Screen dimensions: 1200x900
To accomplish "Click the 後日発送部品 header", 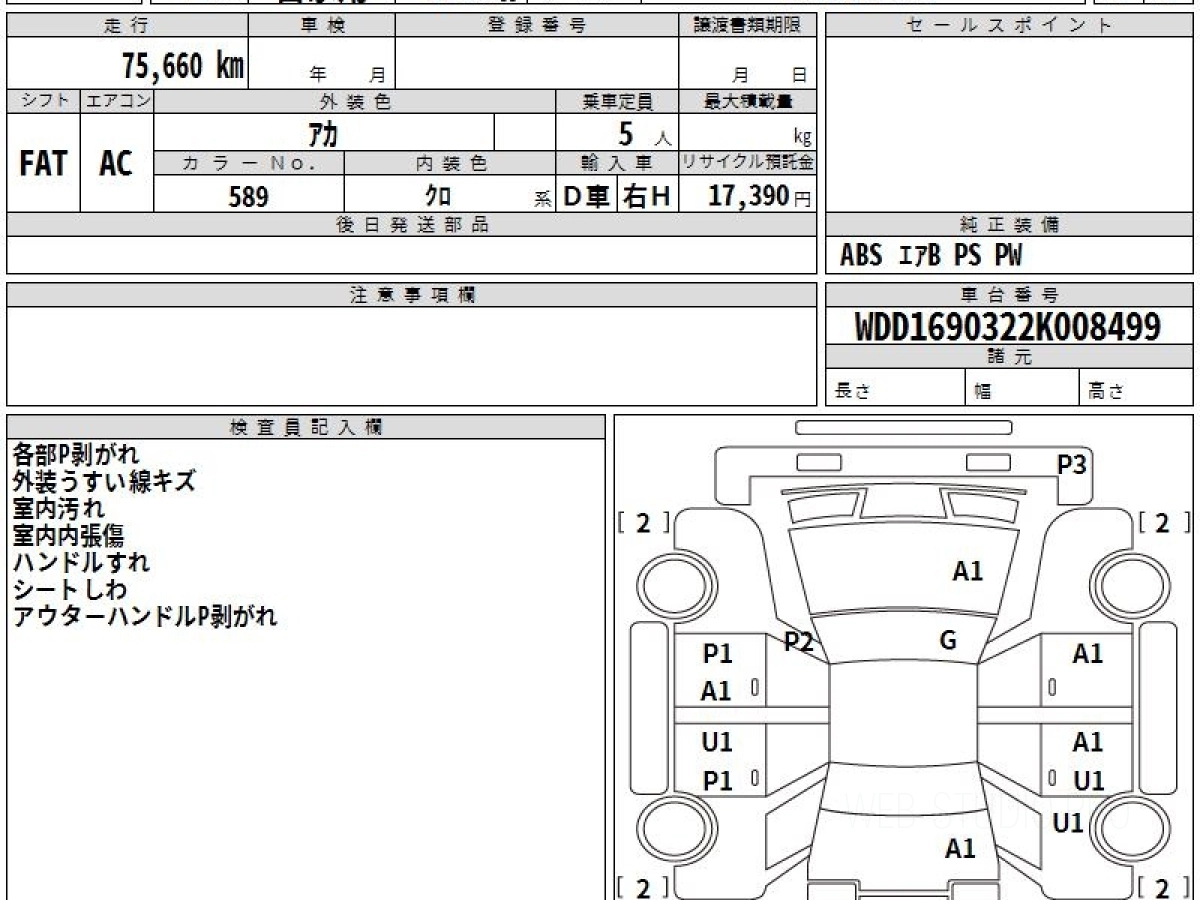I will point(412,225).
